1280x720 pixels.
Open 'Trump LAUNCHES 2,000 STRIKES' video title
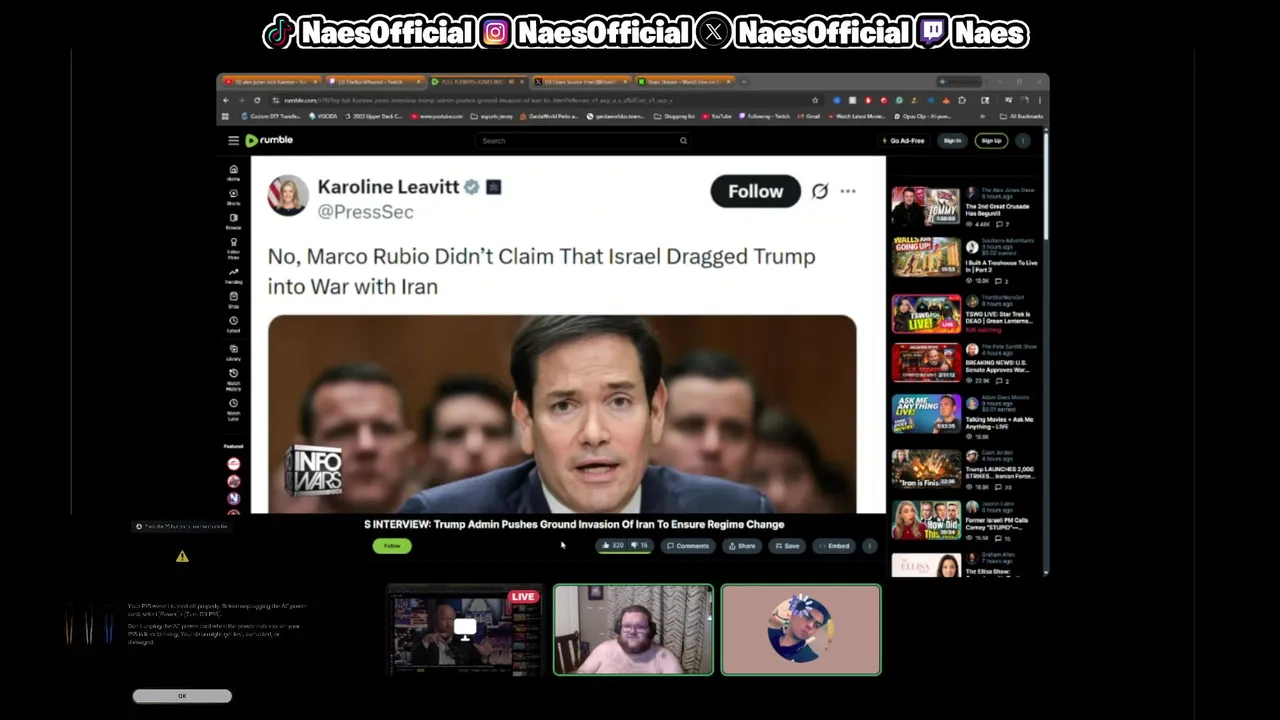tap(1000, 472)
